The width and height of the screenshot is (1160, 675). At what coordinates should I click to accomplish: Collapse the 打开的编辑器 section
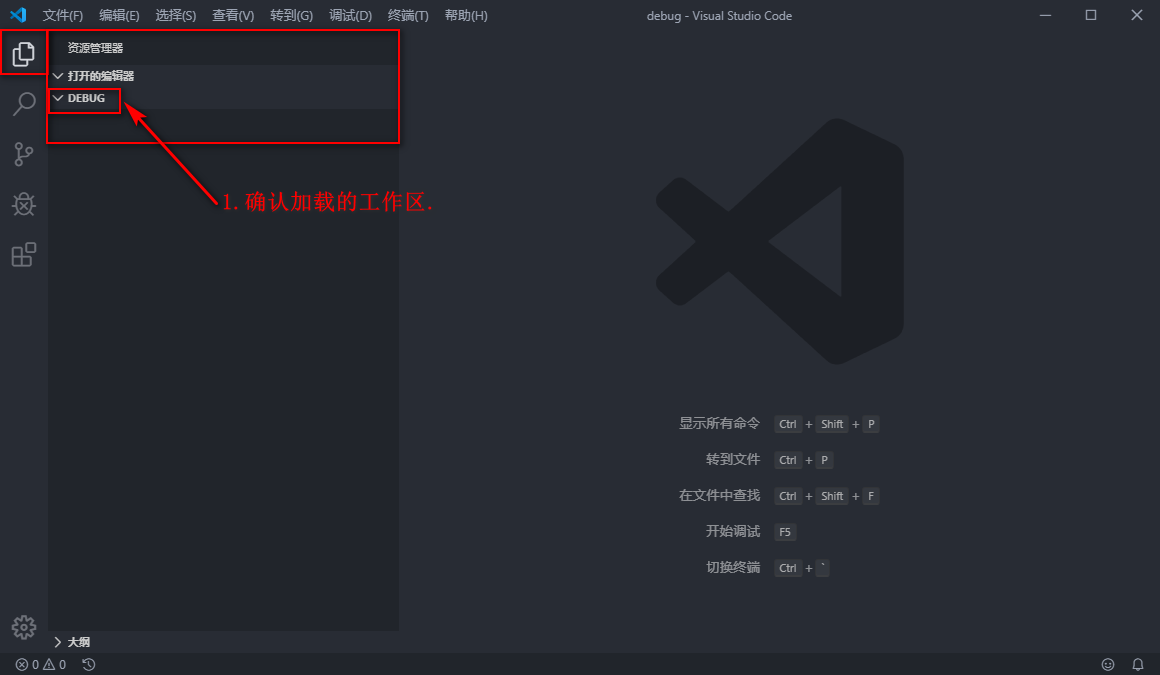tap(58, 76)
